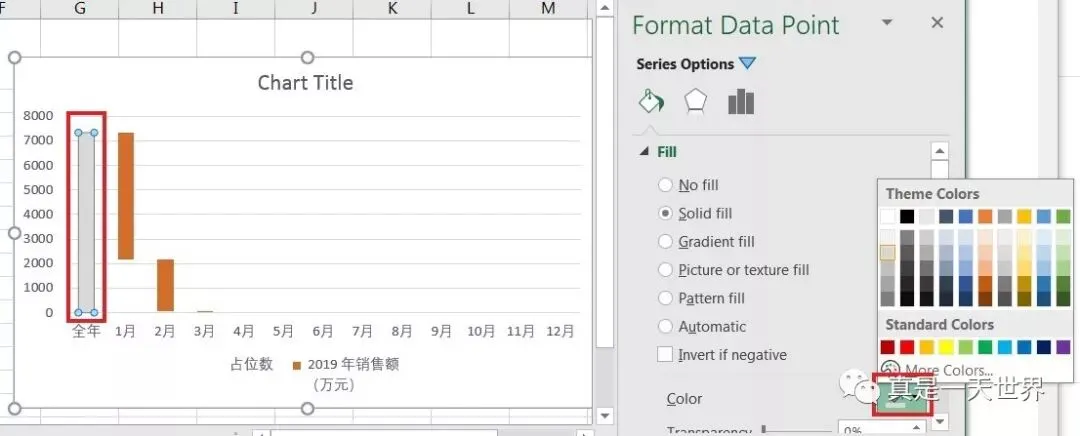Screen dimensions: 1080x436
Task: Select the No fill option
Action: click(x=666, y=185)
